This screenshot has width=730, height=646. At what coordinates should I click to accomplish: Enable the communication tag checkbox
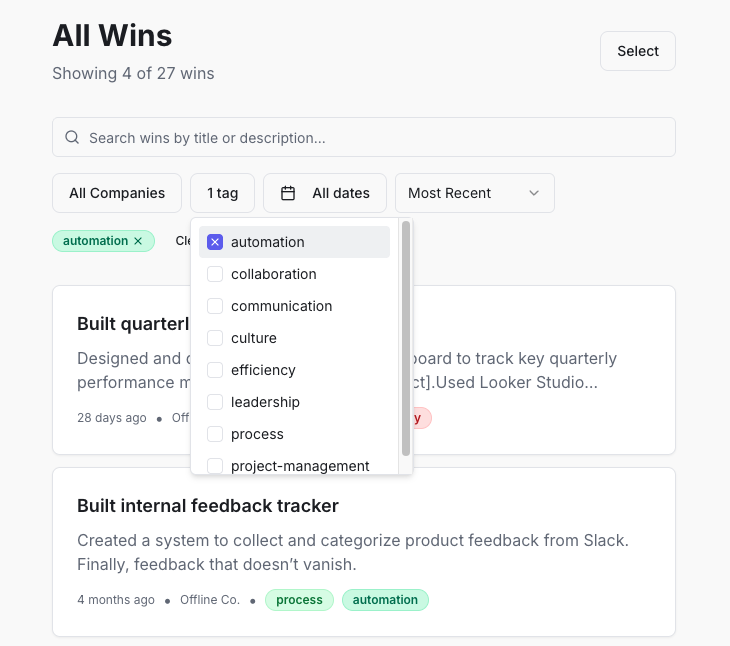pos(215,306)
